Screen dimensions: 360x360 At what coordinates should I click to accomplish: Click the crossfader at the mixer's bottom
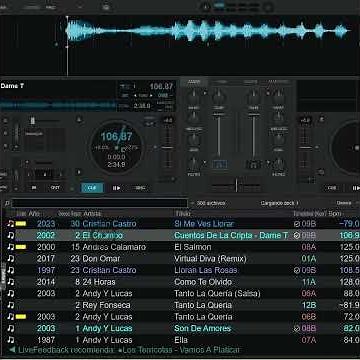point(236,185)
